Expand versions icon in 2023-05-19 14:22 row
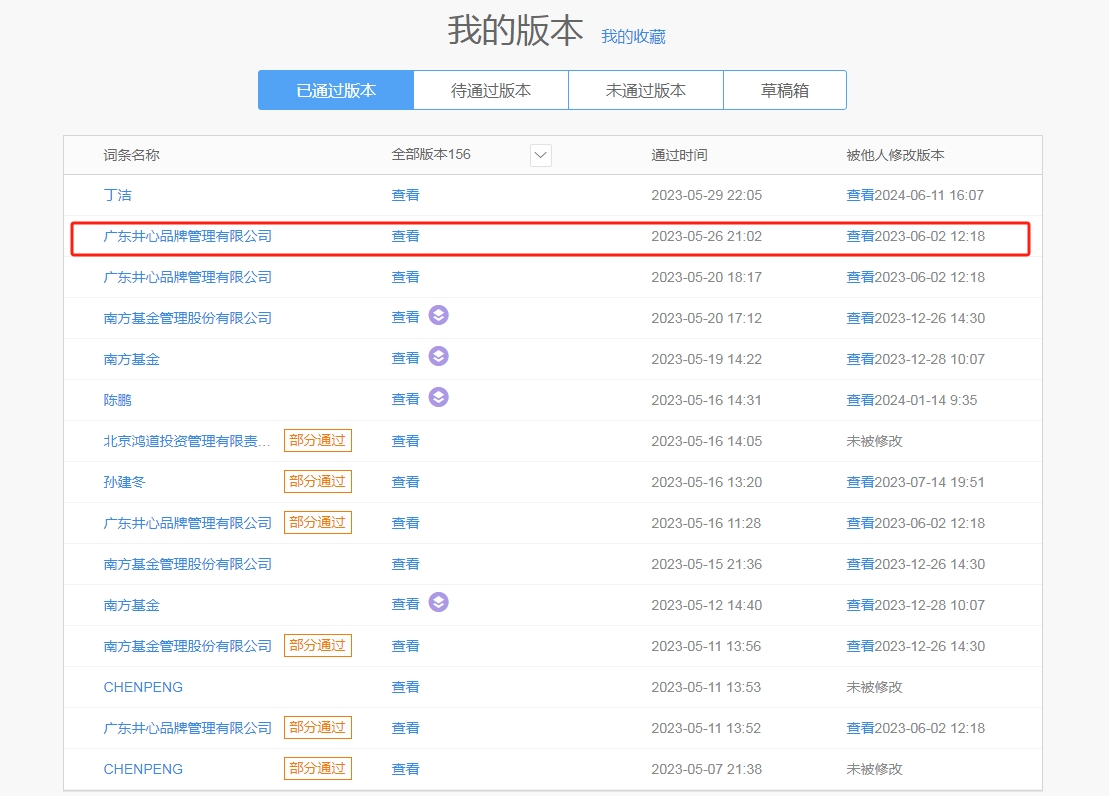Viewport: 1109px width, 796px height. point(439,357)
